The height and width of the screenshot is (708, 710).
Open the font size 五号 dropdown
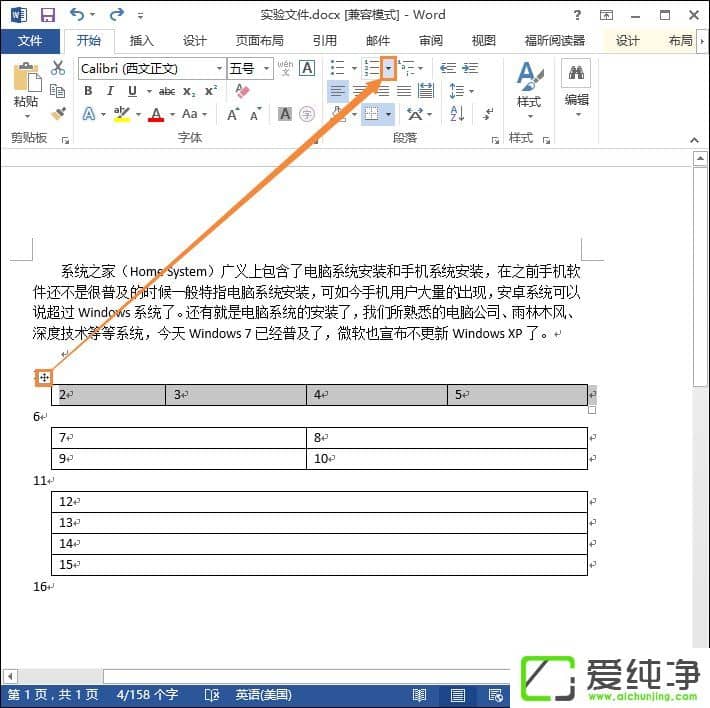(266, 68)
